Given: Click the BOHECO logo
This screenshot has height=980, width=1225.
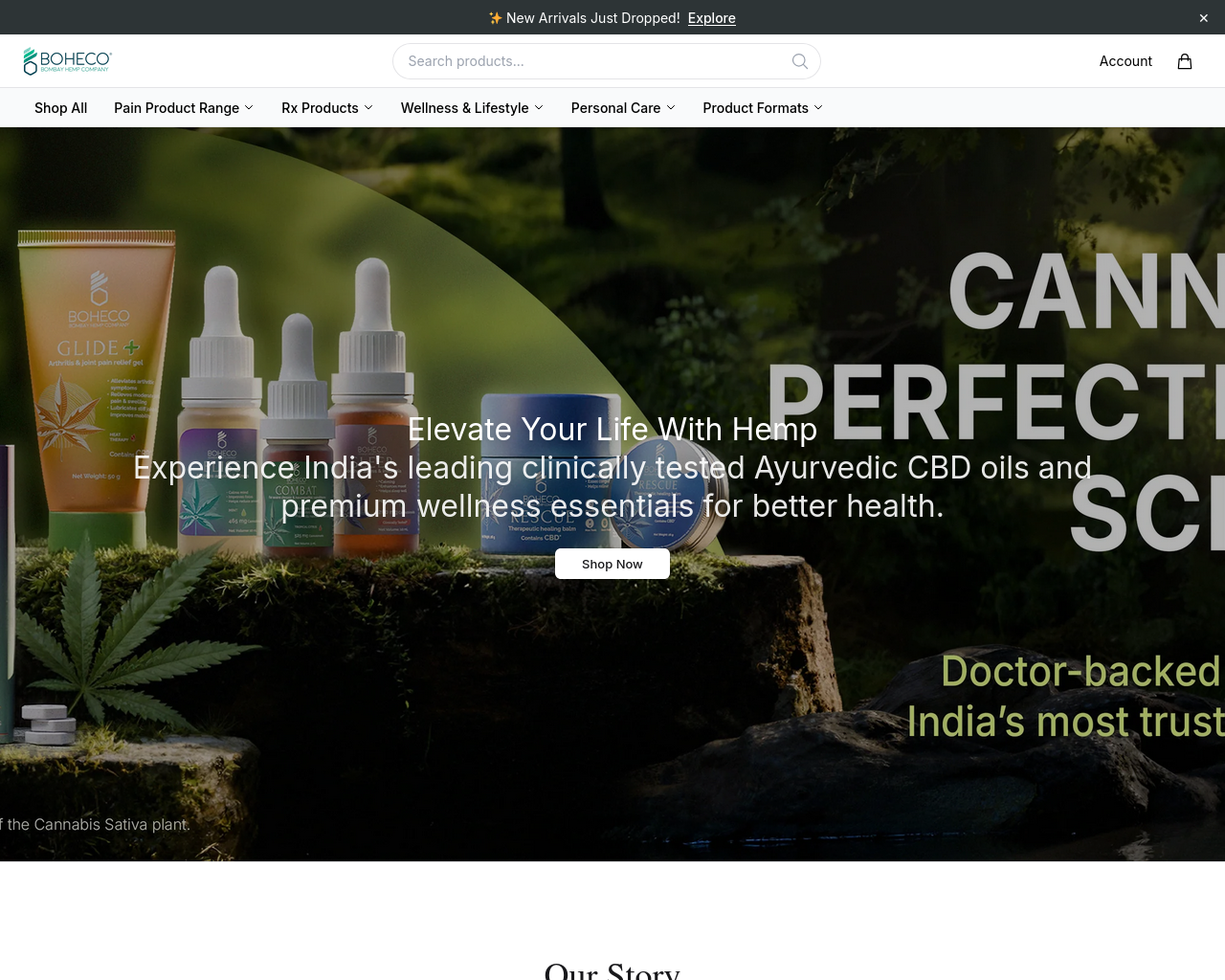Looking at the screenshot, I should pyautogui.click(x=68, y=61).
